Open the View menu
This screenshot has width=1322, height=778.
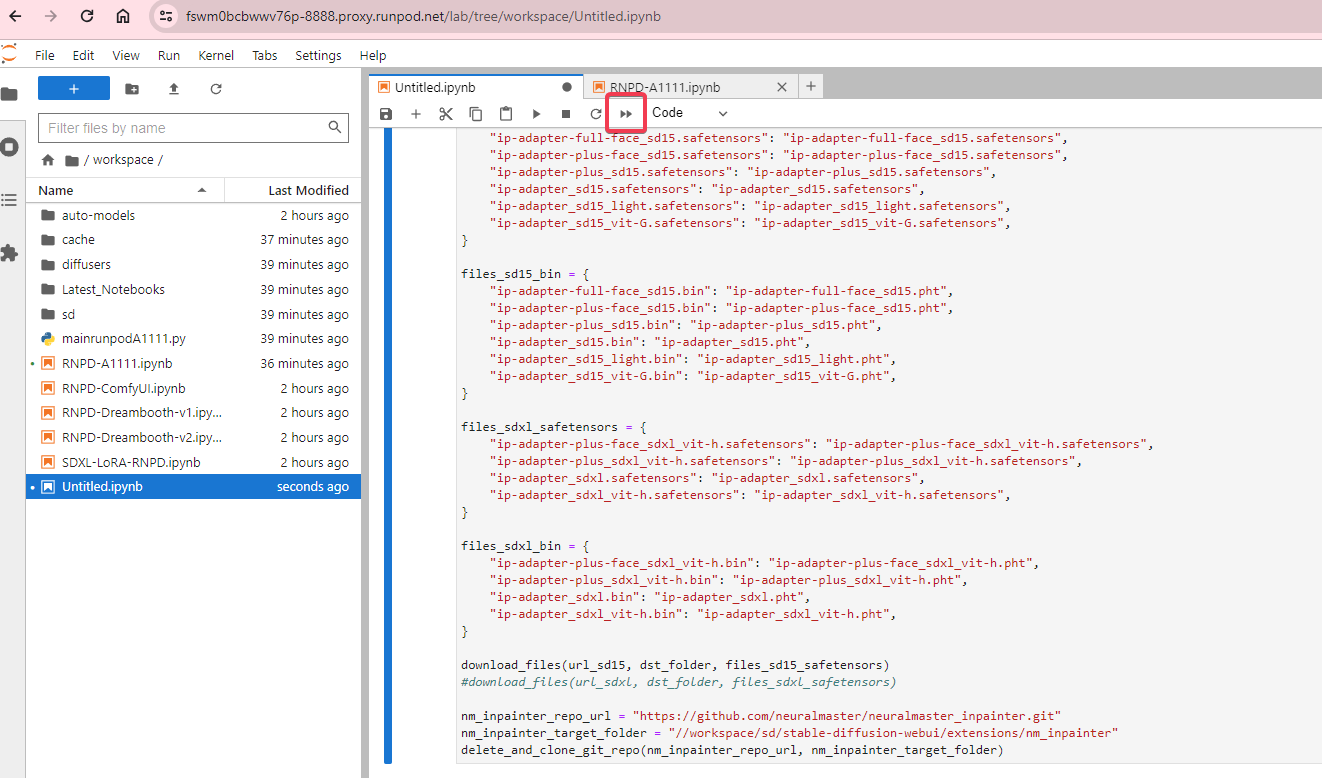click(126, 56)
